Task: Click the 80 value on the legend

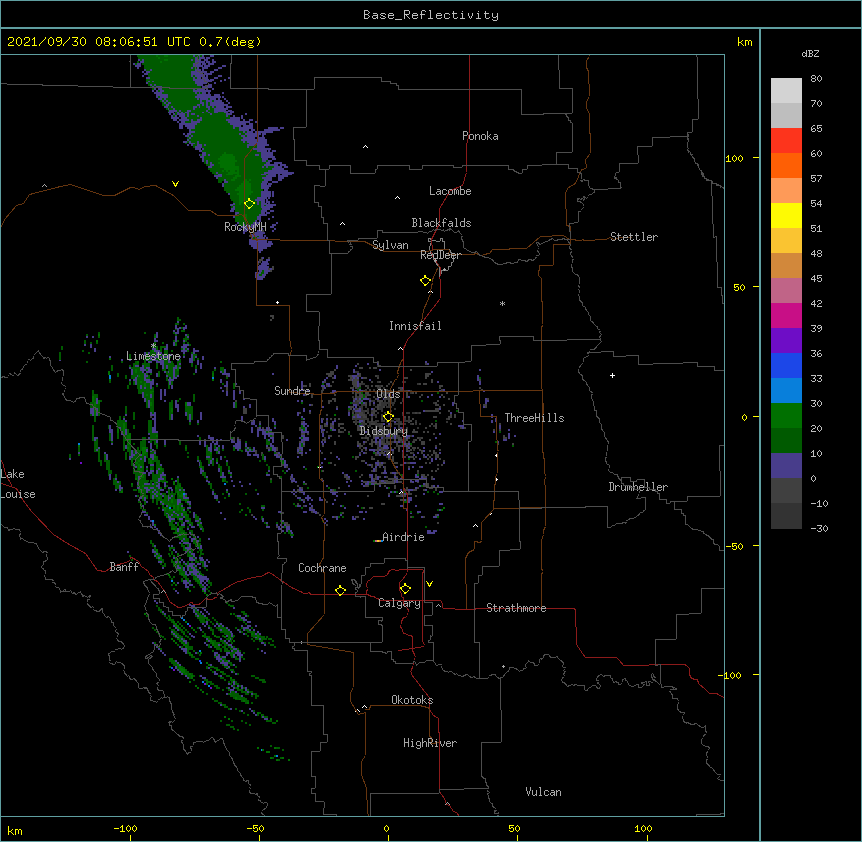Action: (x=816, y=79)
